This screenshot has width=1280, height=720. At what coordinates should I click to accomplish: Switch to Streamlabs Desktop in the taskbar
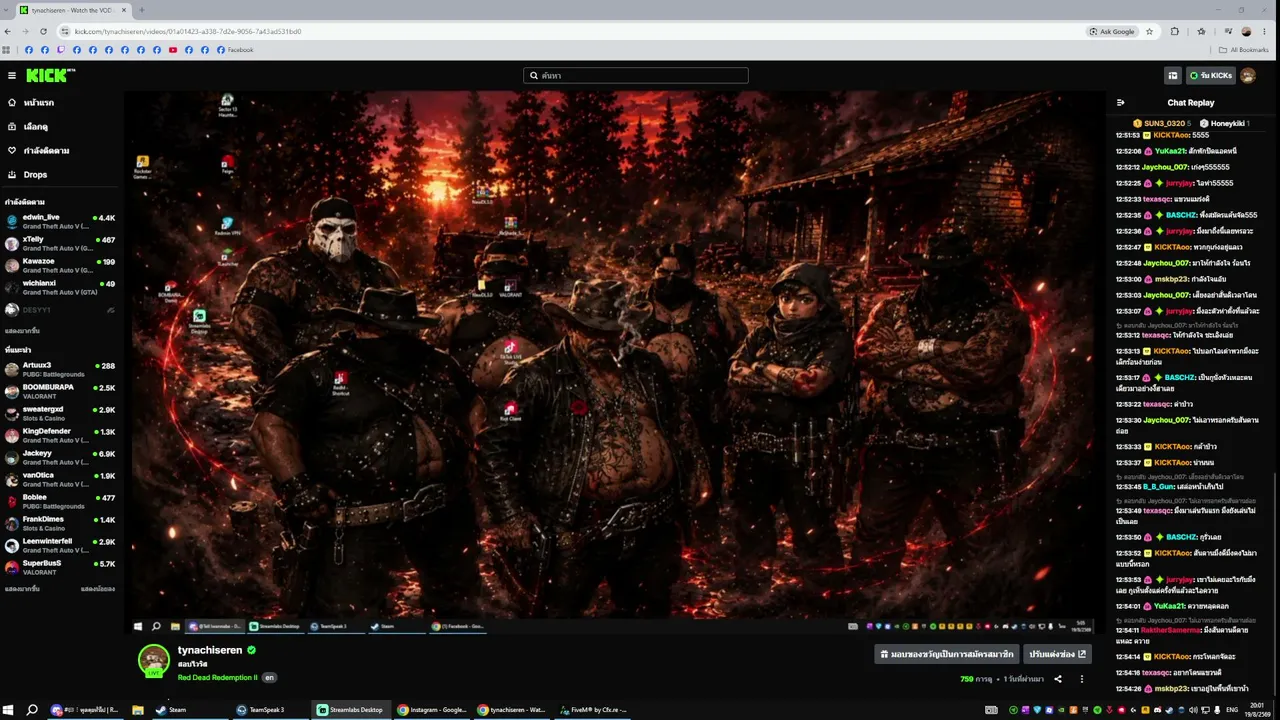[x=350, y=710]
